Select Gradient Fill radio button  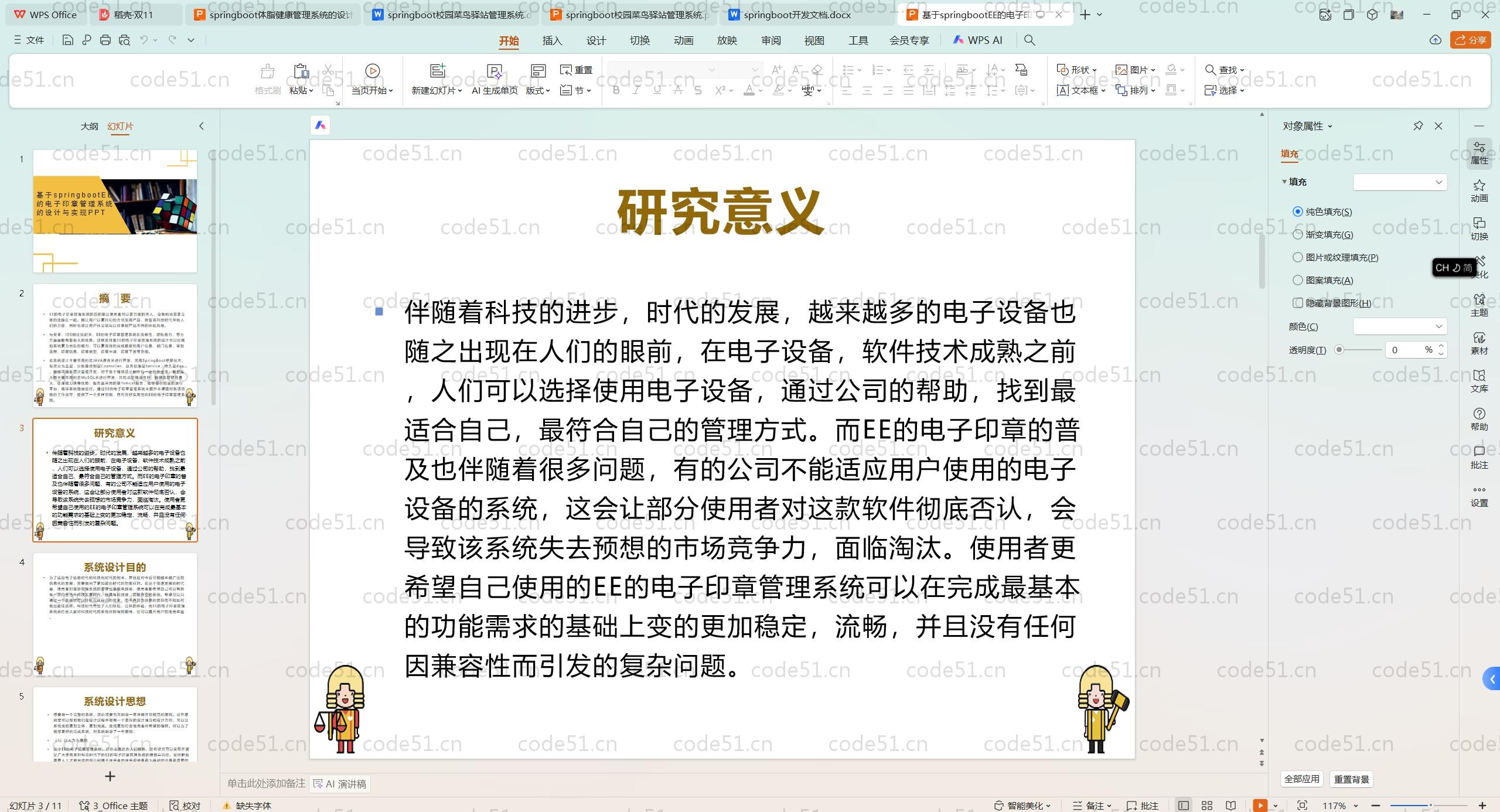coord(1298,234)
